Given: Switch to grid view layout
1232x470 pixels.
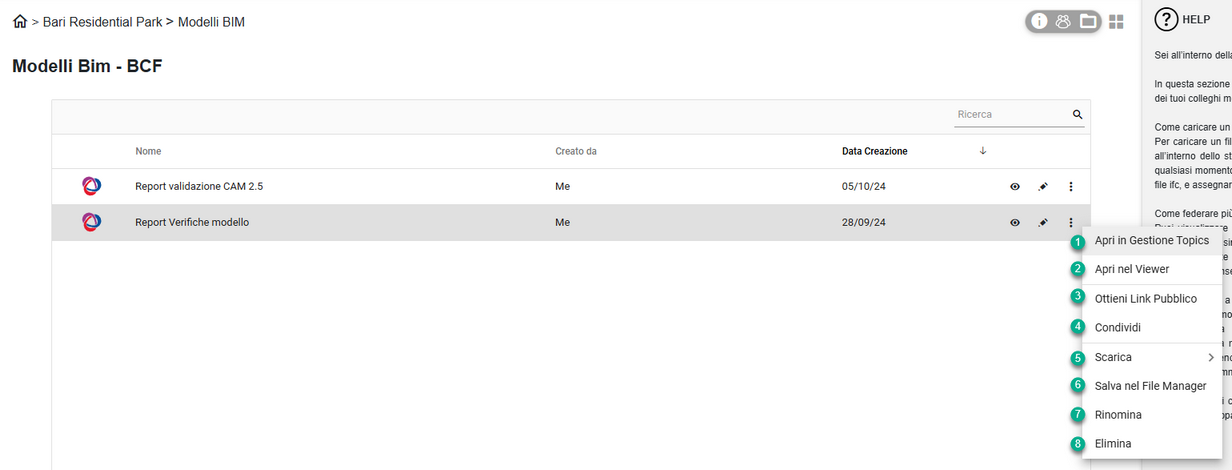Looking at the screenshot, I should (1116, 21).
